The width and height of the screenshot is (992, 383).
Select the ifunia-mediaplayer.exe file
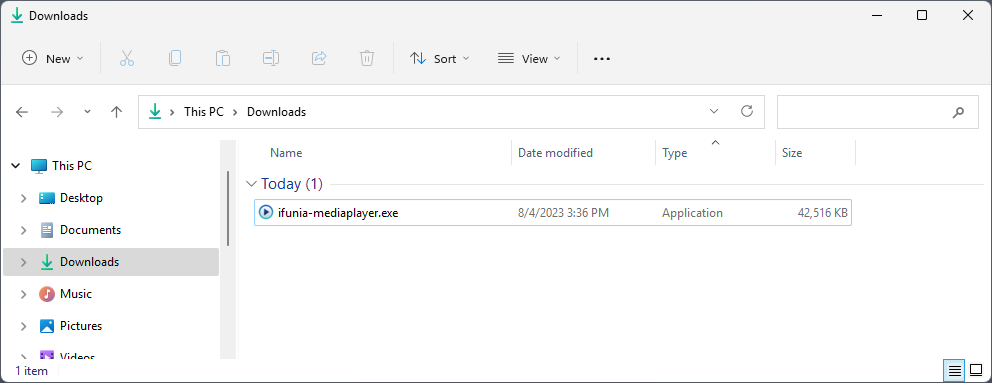tap(552, 213)
